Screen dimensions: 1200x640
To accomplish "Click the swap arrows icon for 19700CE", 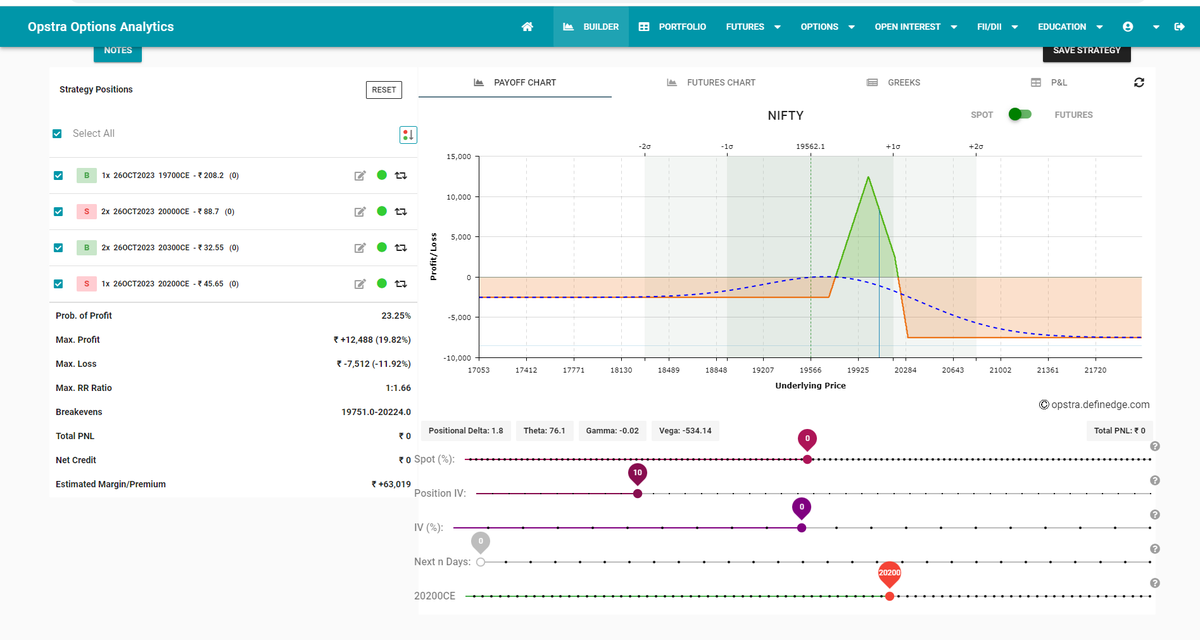I will (x=401, y=176).
